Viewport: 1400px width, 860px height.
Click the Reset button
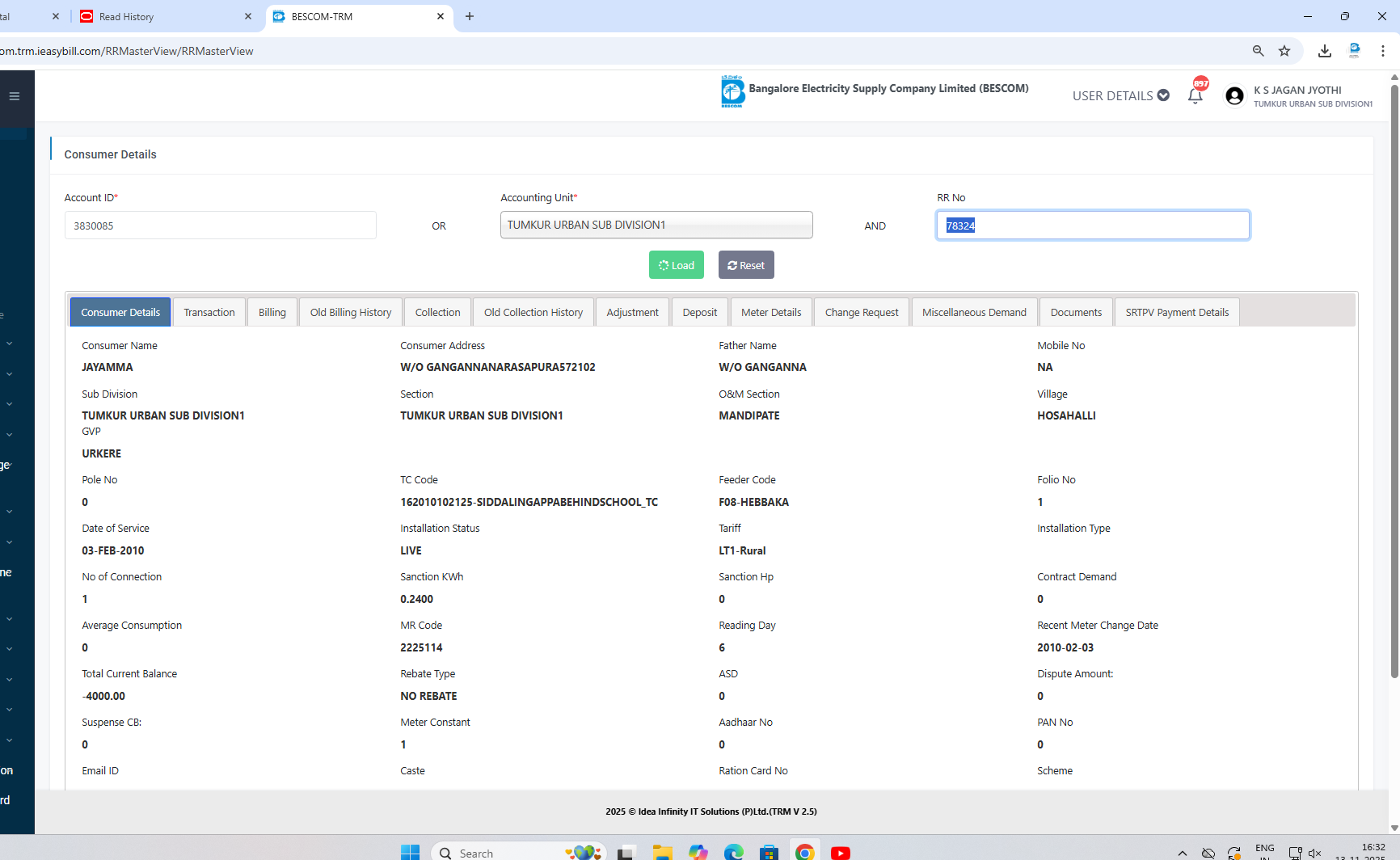point(746,265)
